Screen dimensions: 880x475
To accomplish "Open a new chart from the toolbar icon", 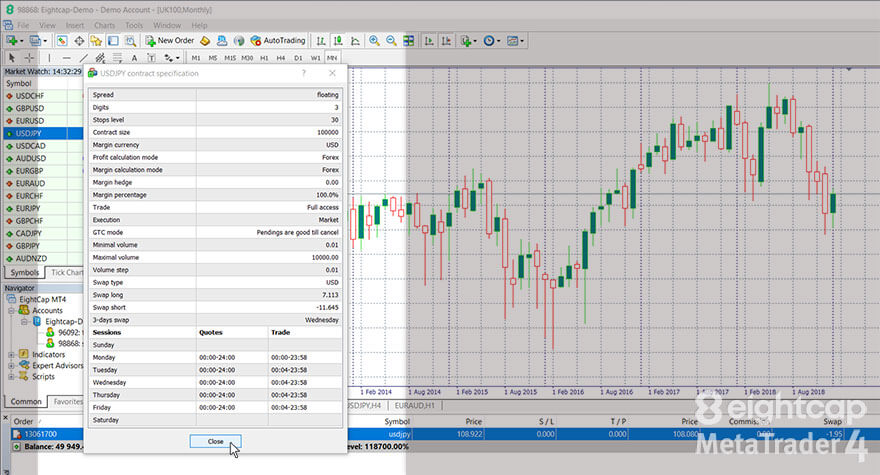I will click(11, 40).
